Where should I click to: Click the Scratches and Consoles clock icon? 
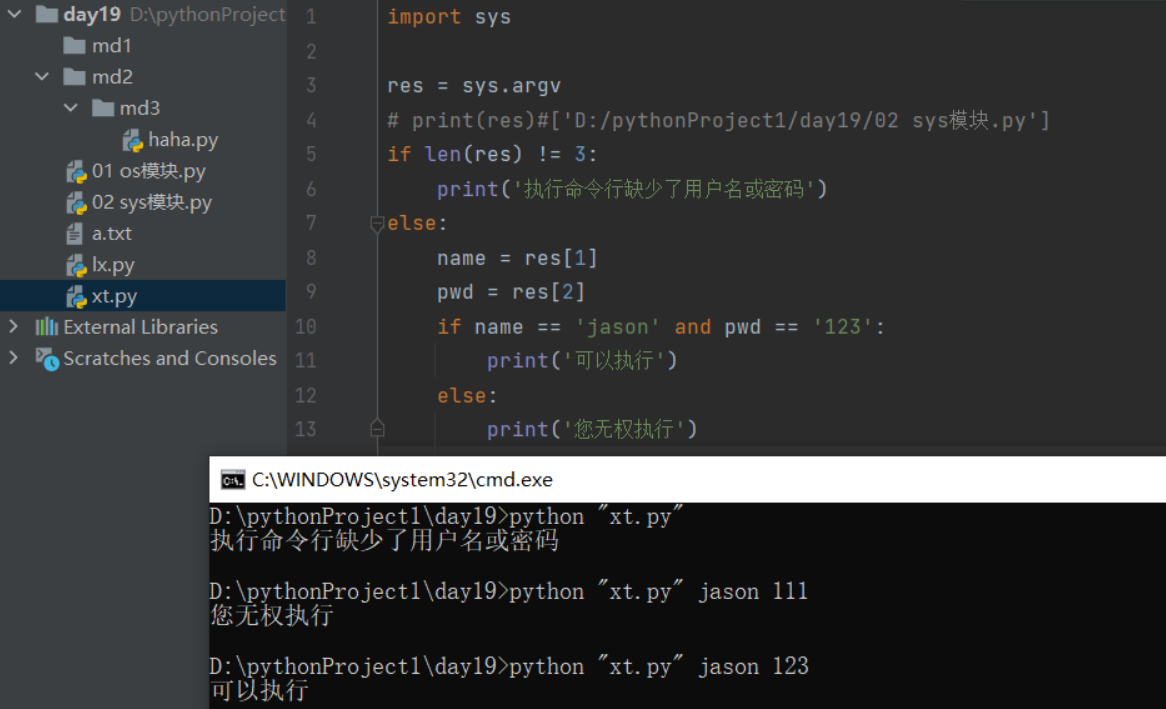coord(47,359)
